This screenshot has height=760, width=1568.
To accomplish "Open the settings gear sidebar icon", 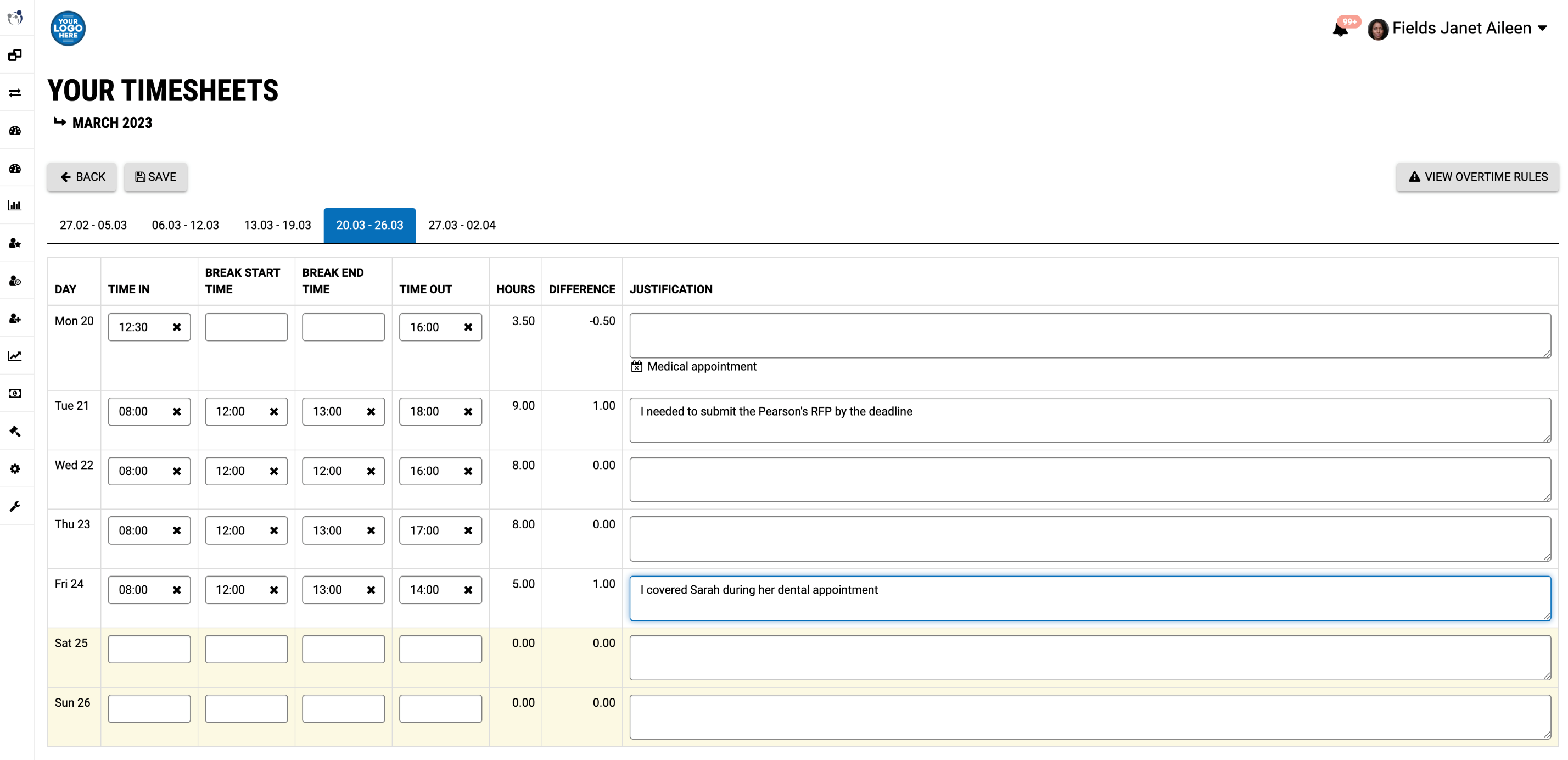I will pos(15,469).
